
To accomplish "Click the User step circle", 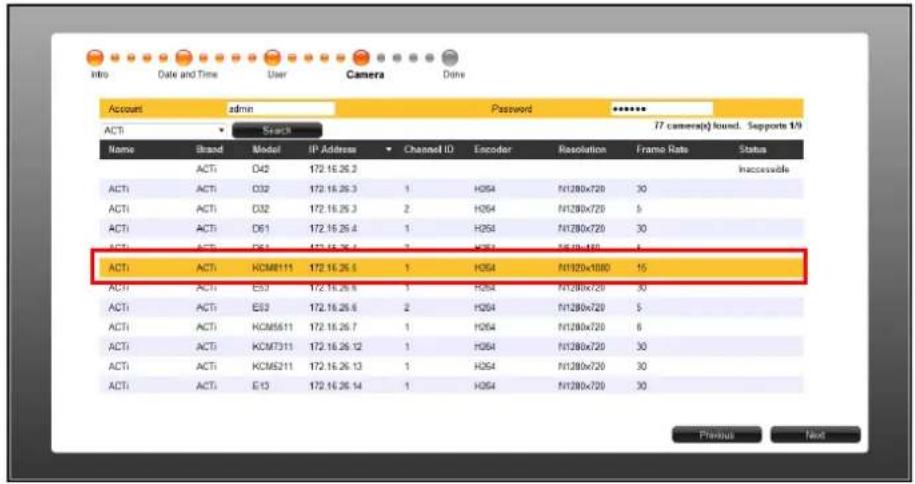I will tap(273, 58).
